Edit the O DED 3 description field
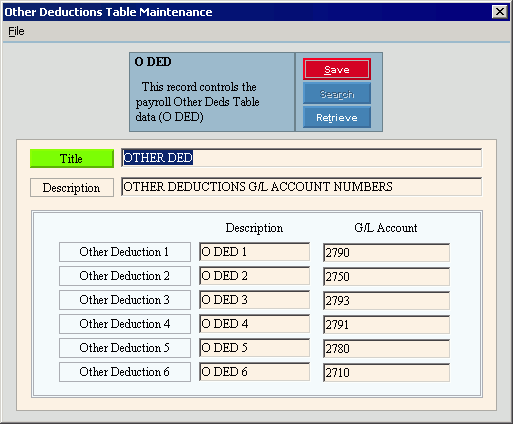 tap(254, 300)
